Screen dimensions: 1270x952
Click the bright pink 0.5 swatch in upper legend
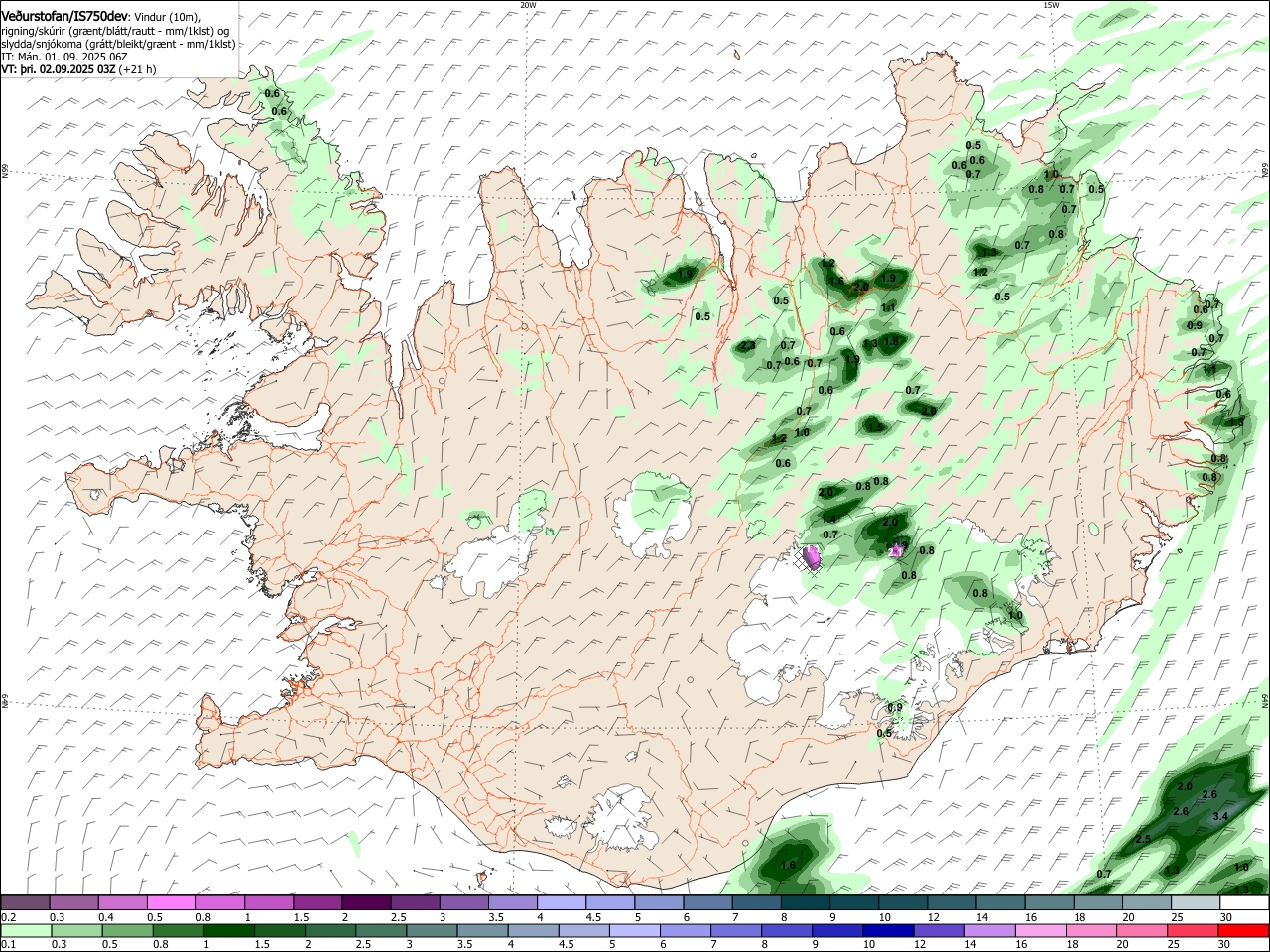171,903
